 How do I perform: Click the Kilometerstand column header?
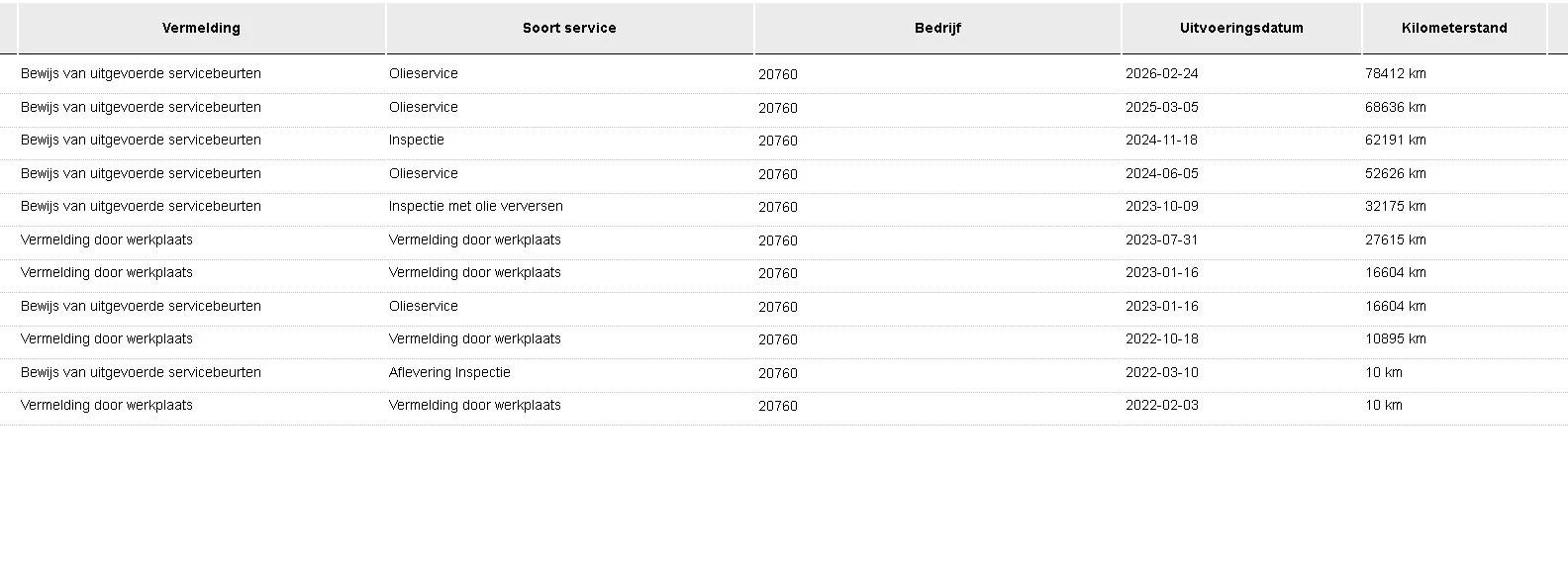coord(1454,28)
